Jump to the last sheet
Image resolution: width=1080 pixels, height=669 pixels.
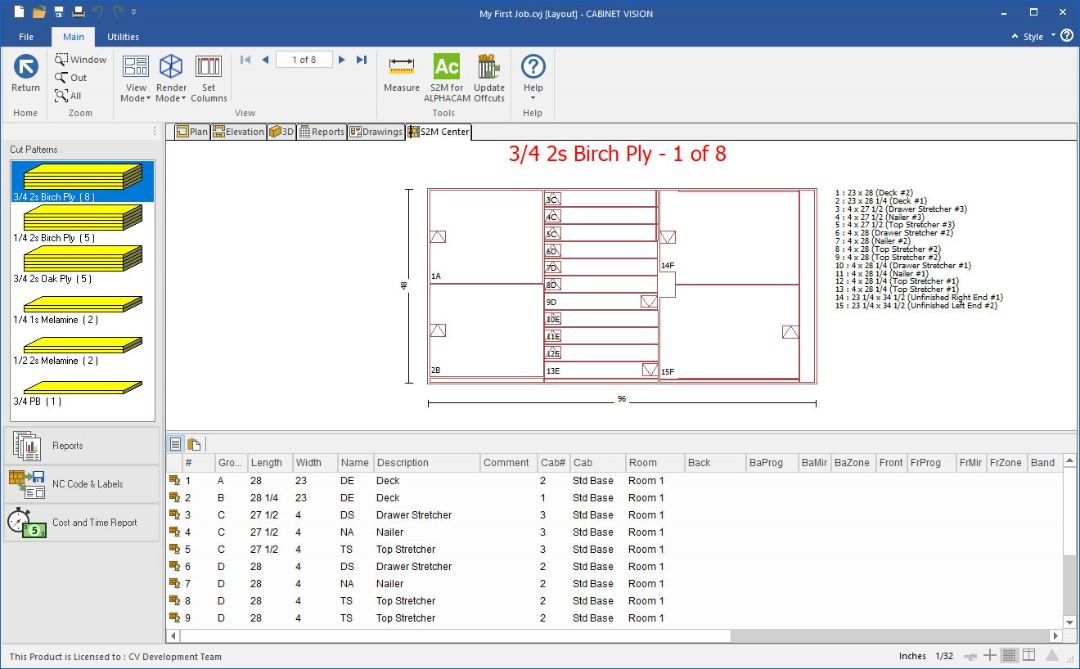click(x=362, y=60)
